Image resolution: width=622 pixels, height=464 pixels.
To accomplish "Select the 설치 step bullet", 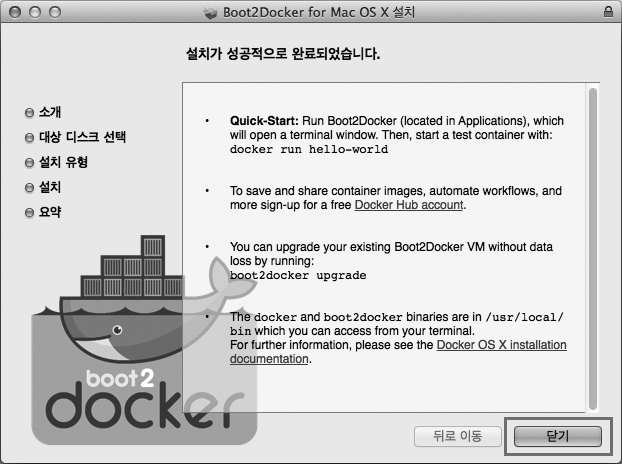I will coord(29,188).
